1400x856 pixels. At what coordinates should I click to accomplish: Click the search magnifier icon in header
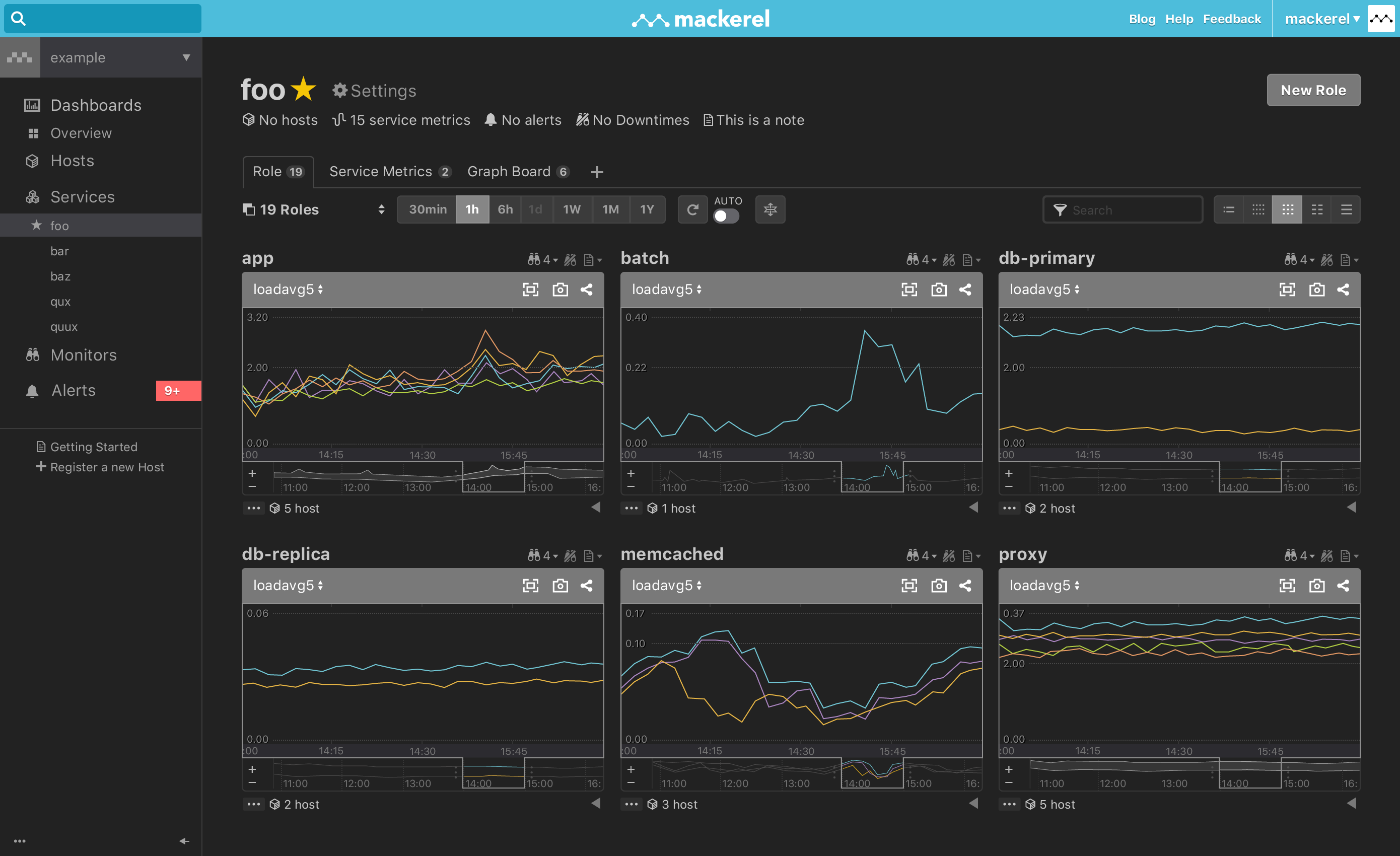coord(18,19)
